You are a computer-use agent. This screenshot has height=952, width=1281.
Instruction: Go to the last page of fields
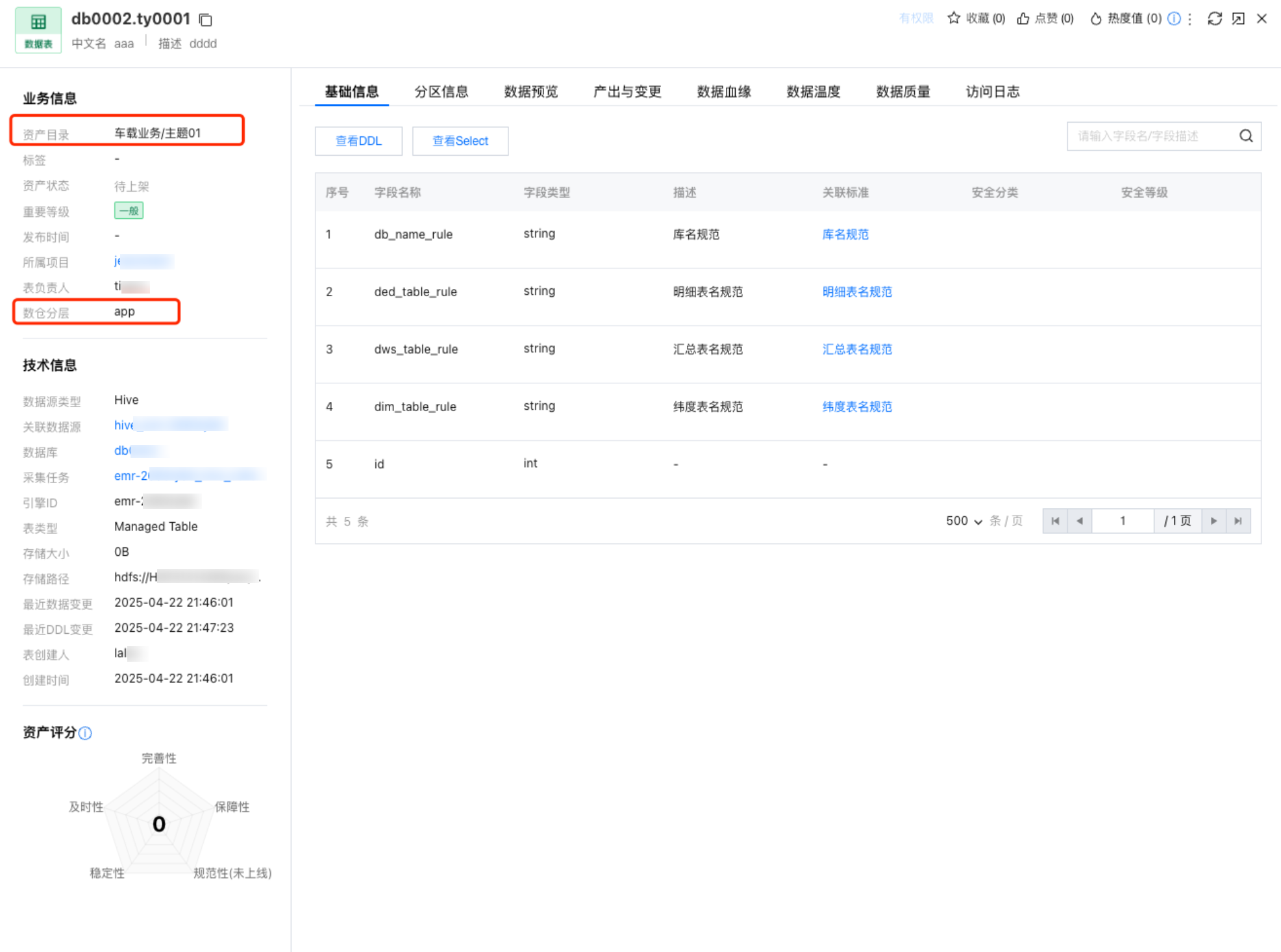[x=1238, y=521]
